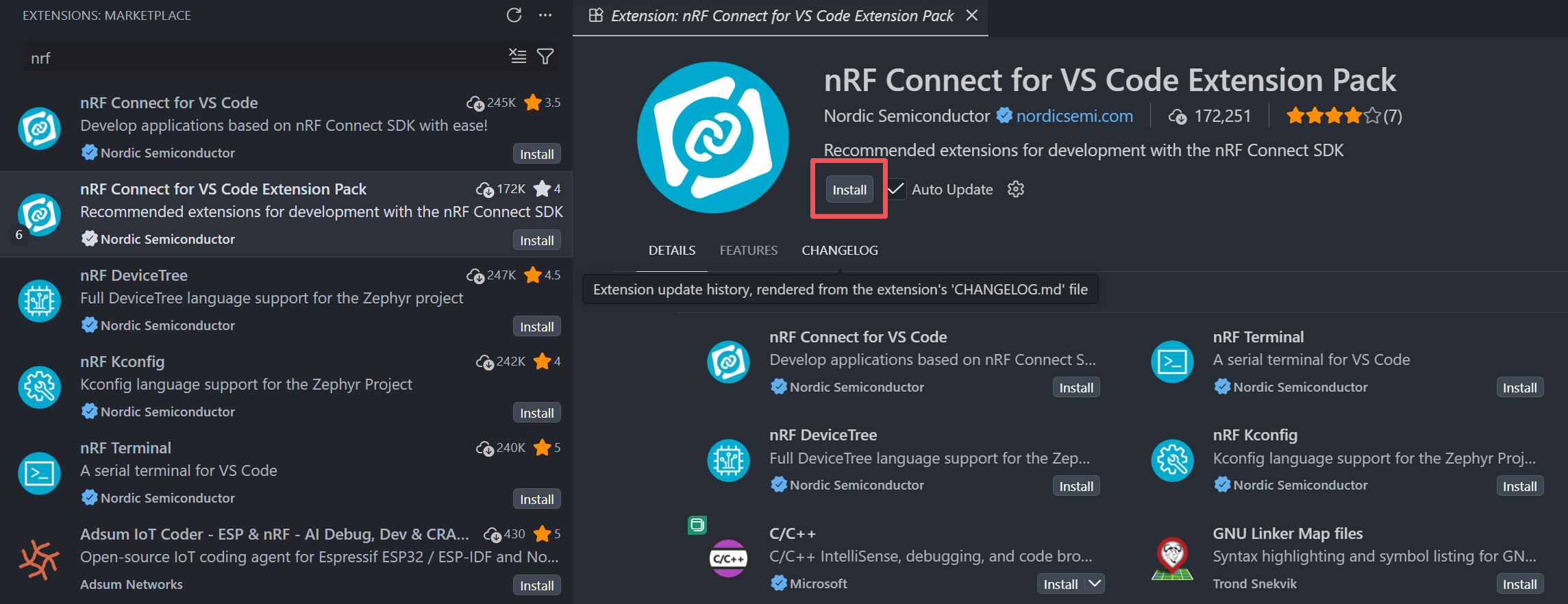Image resolution: width=1568 pixels, height=604 pixels.
Task: Click the GNU Linker Map files icon
Action: pyautogui.click(x=1172, y=558)
